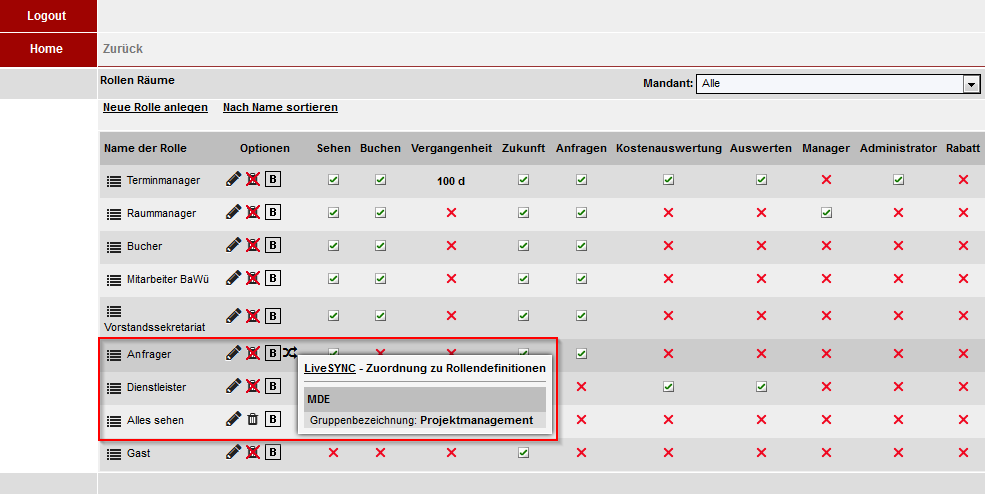Click the list icon beside Terminmanager
This screenshot has width=985, height=494.
[x=114, y=181]
